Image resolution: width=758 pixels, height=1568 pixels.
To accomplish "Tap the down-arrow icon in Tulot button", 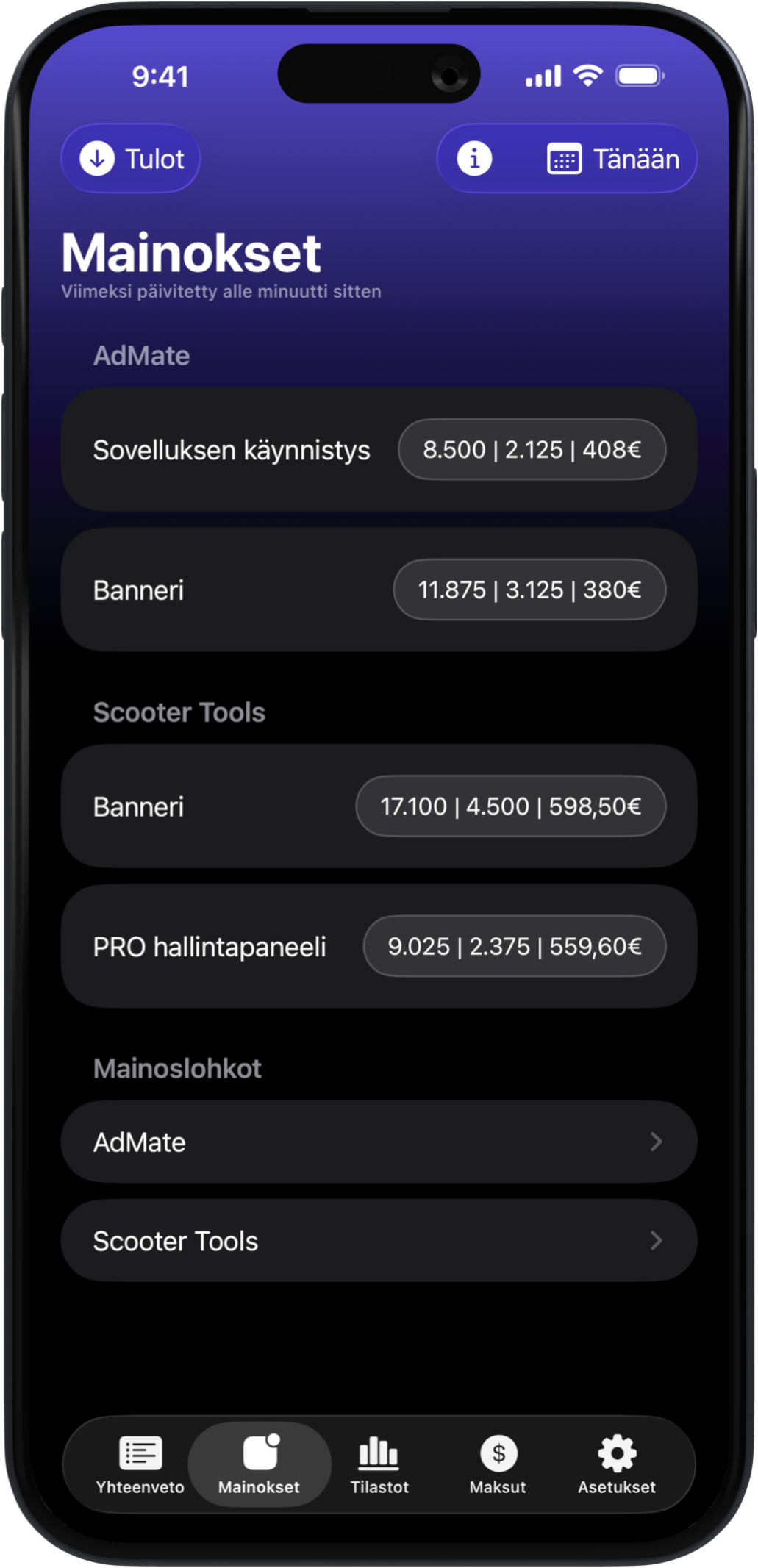I will 97,159.
